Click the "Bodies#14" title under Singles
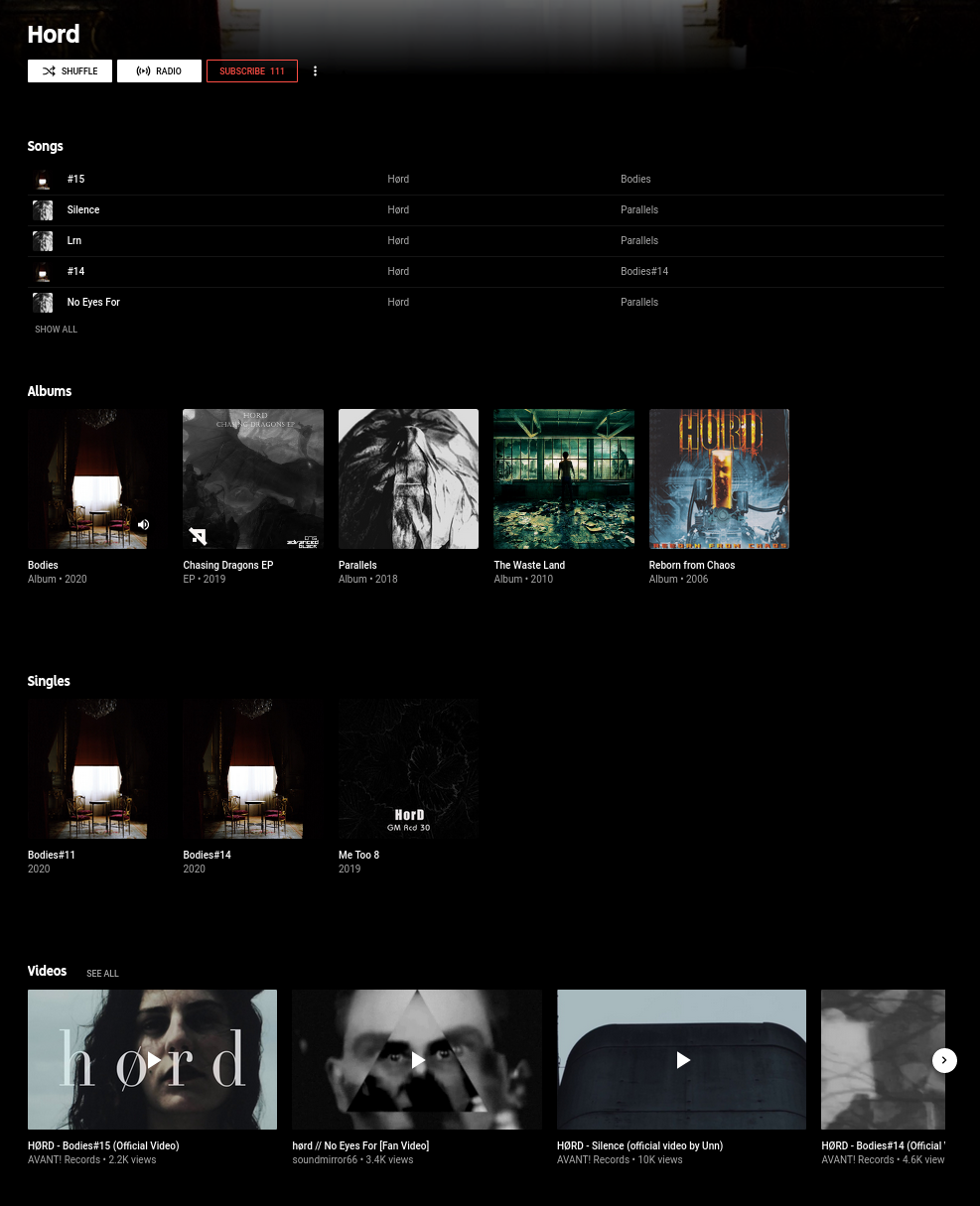The image size is (980, 1206). (207, 856)
